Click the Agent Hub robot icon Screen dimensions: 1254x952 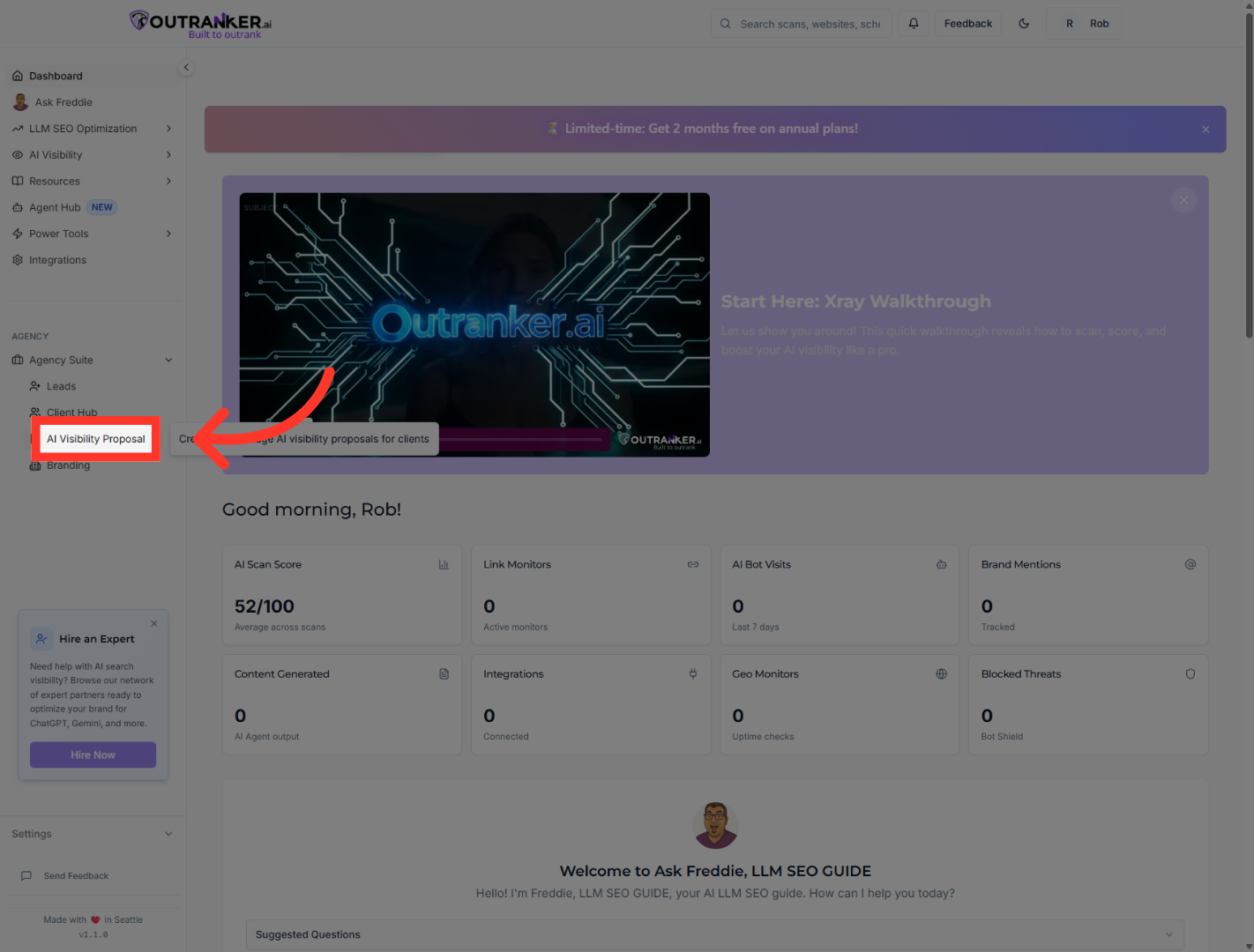(18, 208)
